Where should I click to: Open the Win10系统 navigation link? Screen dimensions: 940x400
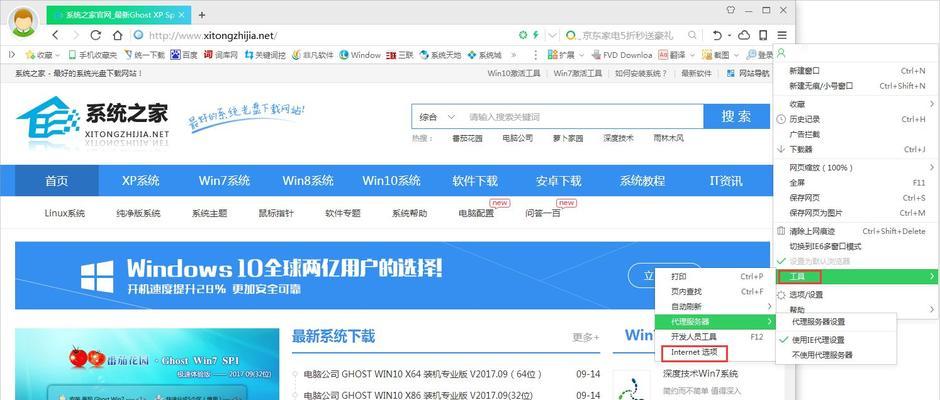pos(391,181)
